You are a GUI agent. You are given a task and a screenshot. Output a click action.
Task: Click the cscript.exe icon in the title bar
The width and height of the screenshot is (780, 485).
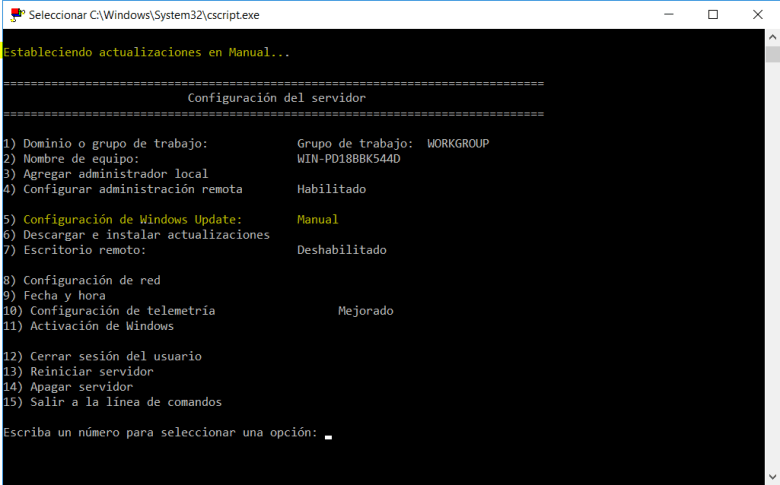17,15
